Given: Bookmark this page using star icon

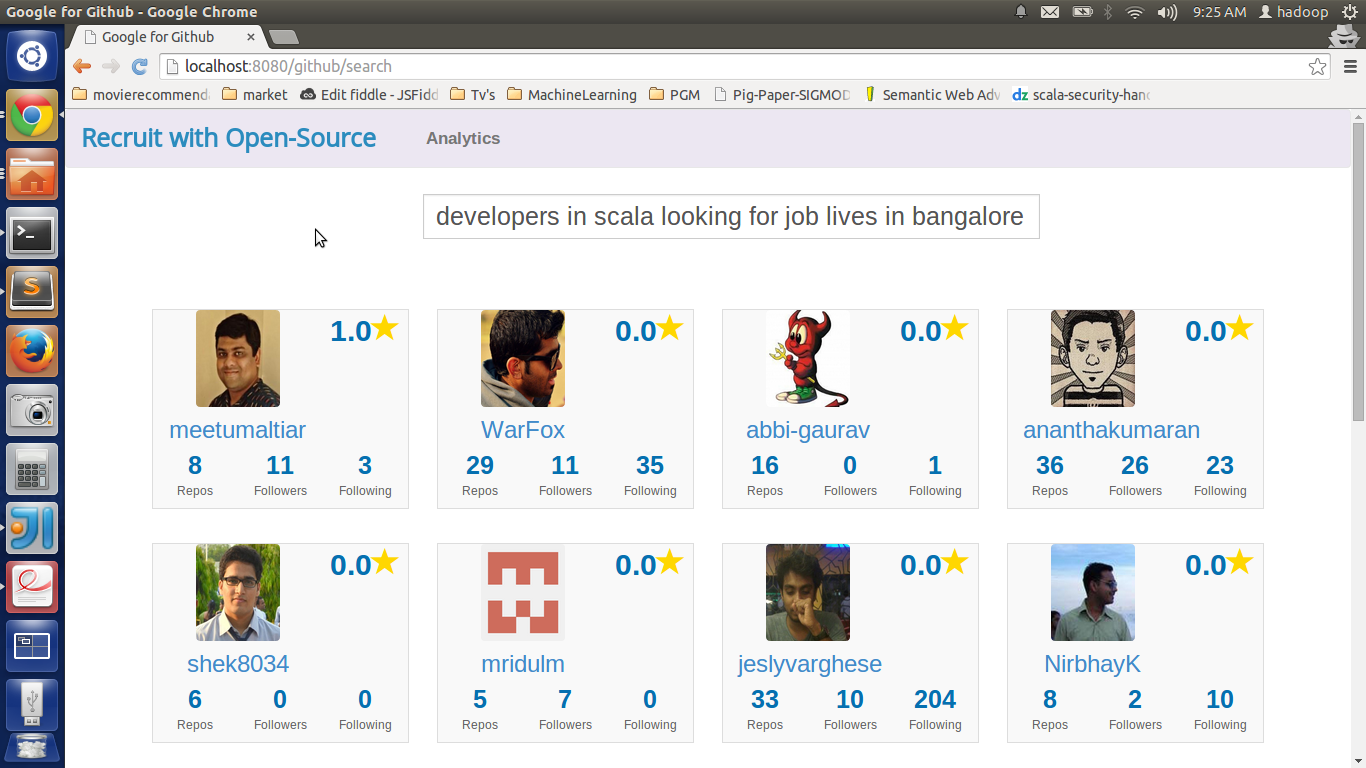Looking at the screenshot, I should pyautogui.click(x=1317, y=67).
